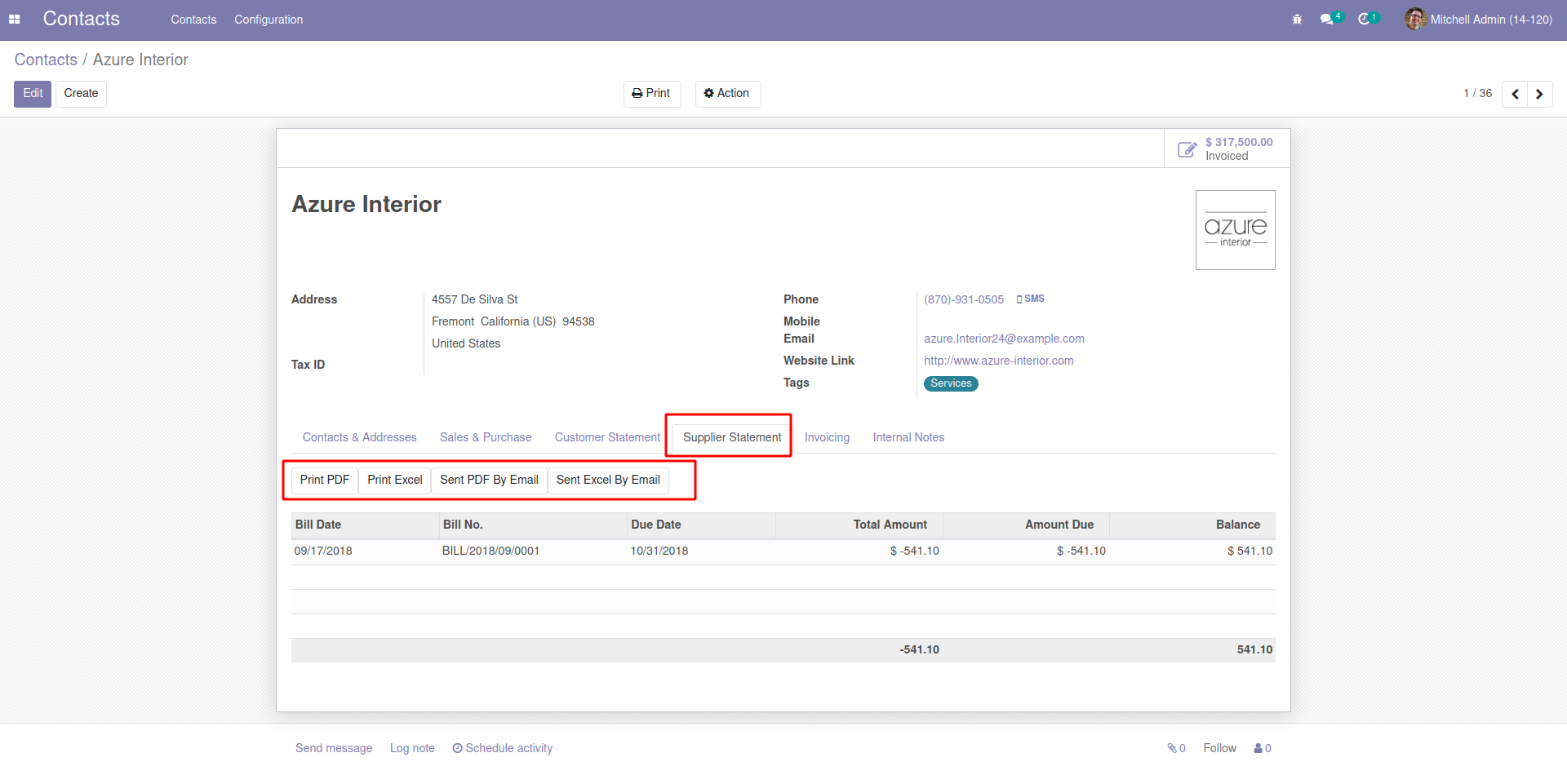Screen dimensions: 1567x784
Task: Click the Services tag
Action: tap(951, 383)
